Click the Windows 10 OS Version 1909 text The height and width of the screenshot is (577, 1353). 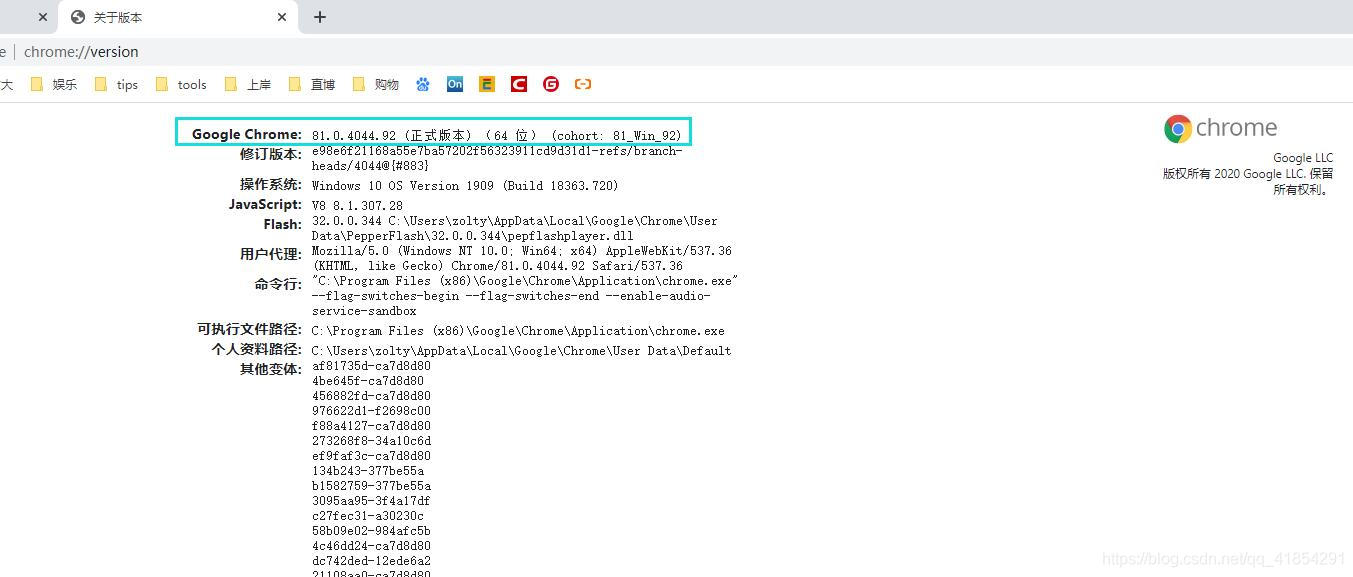pos(465,186)
